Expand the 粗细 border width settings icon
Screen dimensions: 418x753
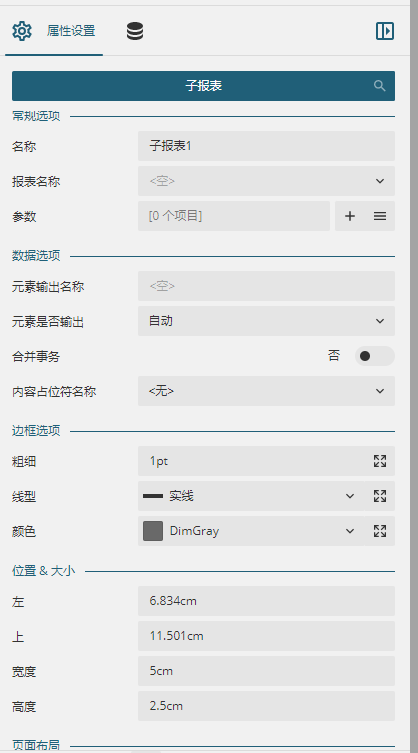tap(380, 461)
